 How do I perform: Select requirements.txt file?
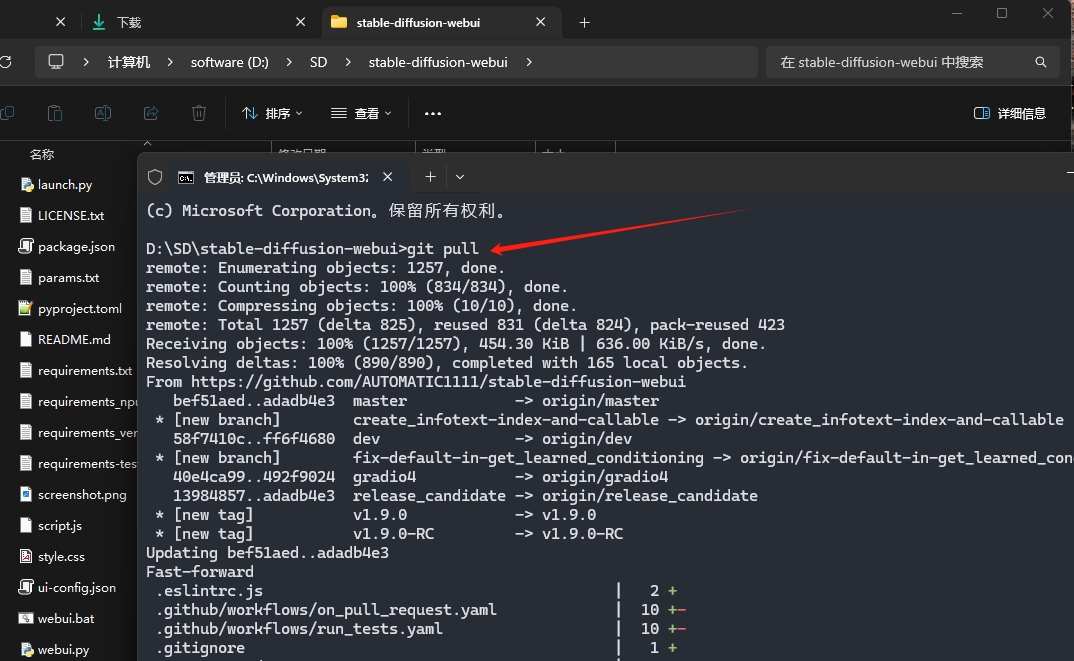pyautogui.click(x=85, y=371)
